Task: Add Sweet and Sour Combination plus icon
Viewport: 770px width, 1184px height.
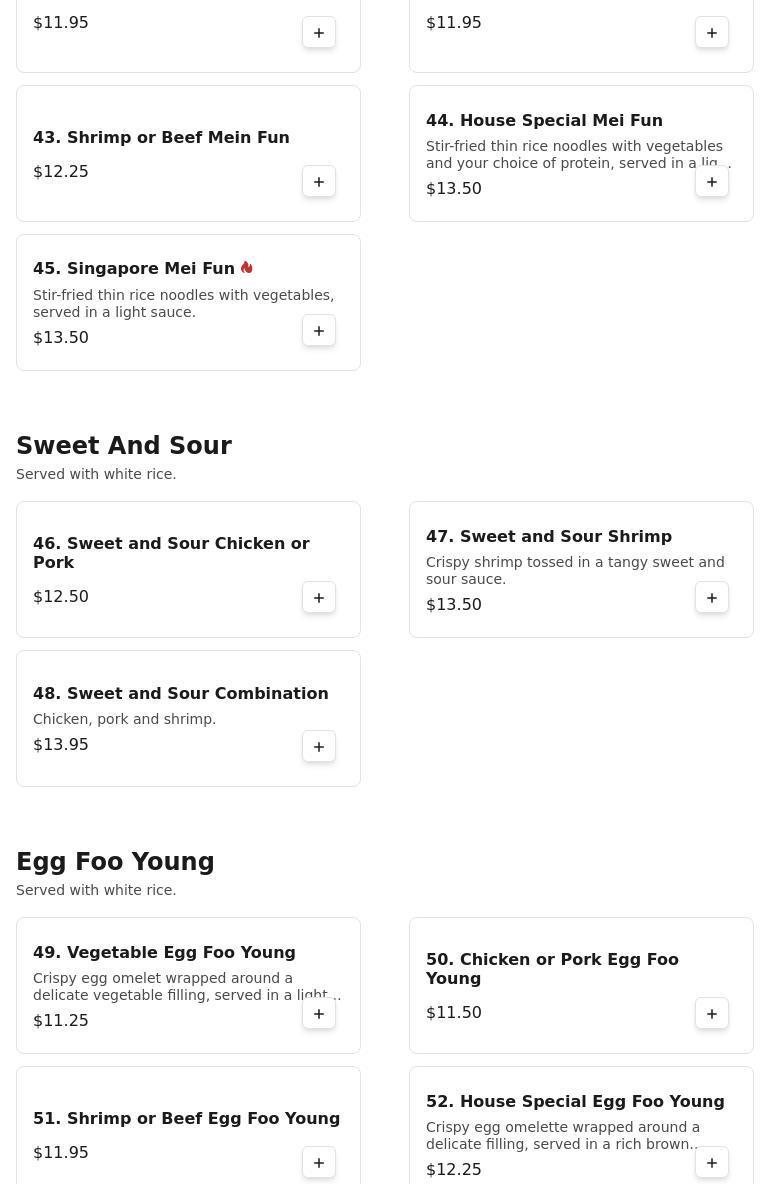Action: pos(319,747)
